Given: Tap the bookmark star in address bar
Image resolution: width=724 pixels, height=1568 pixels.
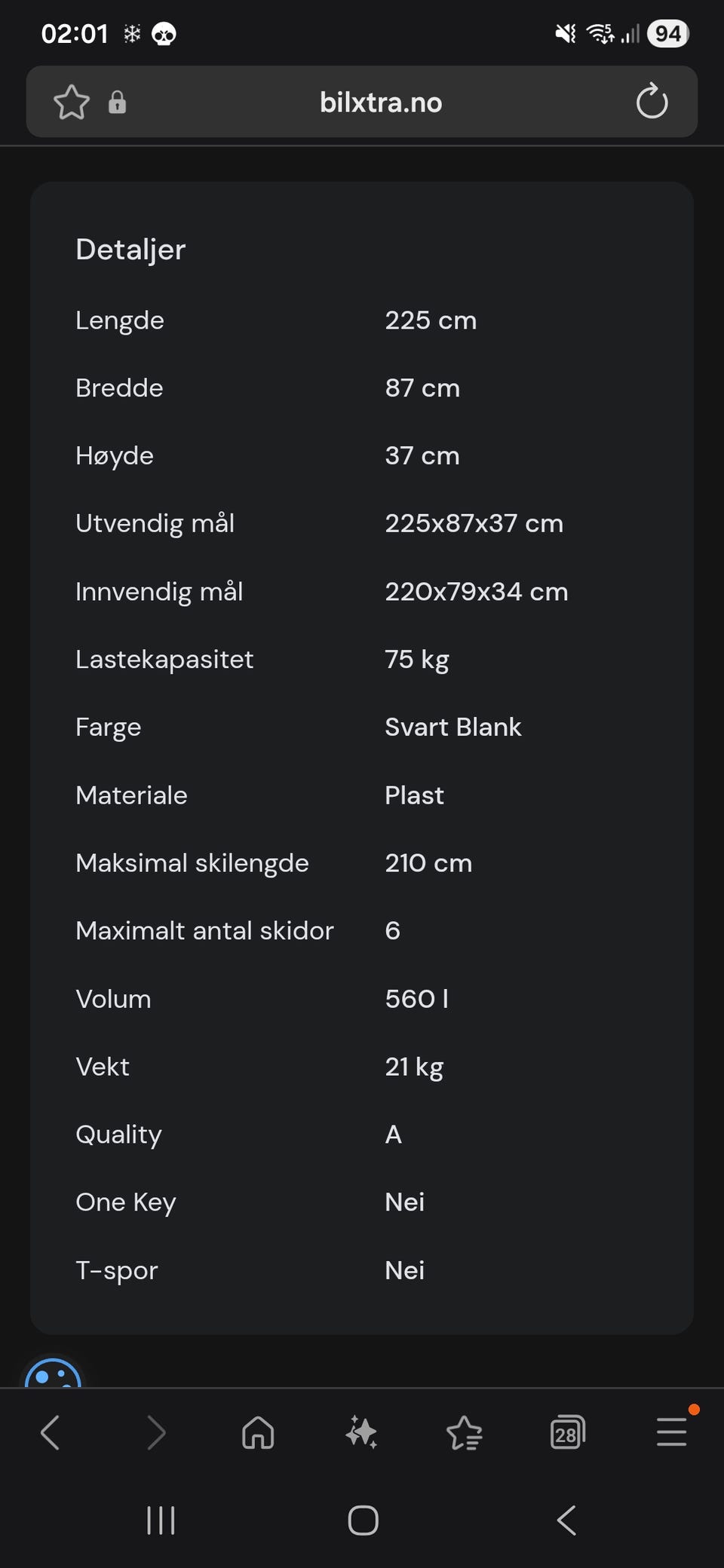Looking at the screenshot, I should click(72, 103).
